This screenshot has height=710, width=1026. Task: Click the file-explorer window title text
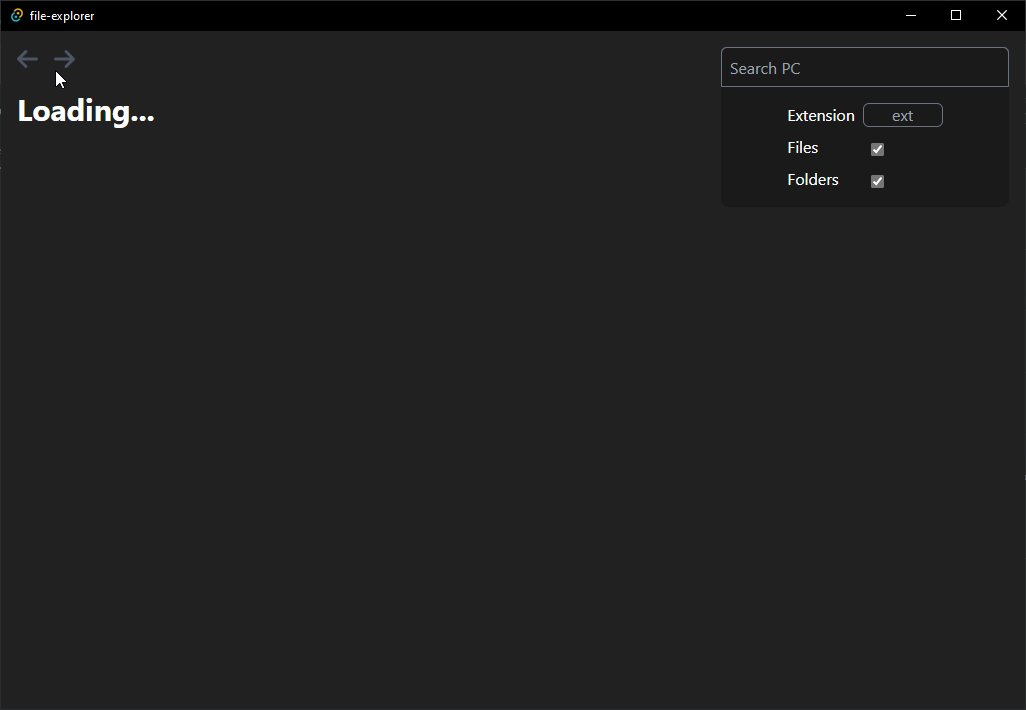tap(62, 16)
